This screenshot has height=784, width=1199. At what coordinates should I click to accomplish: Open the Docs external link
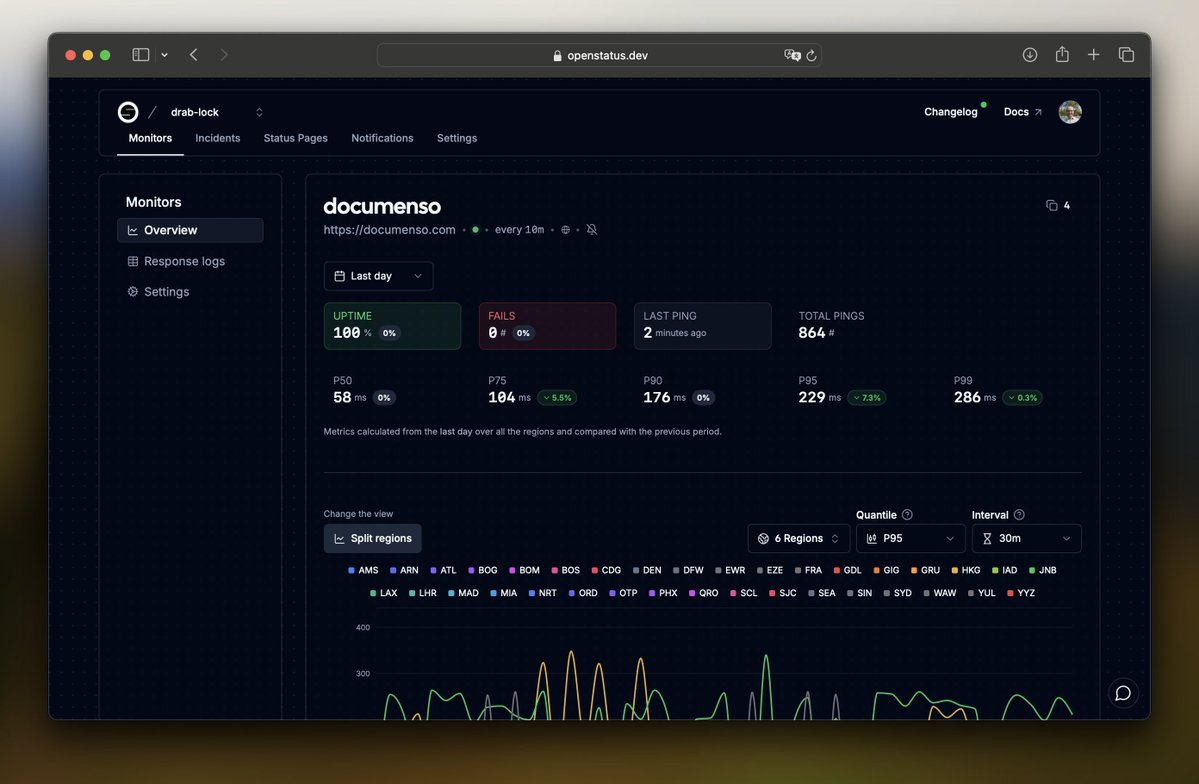coord(1022,112)
